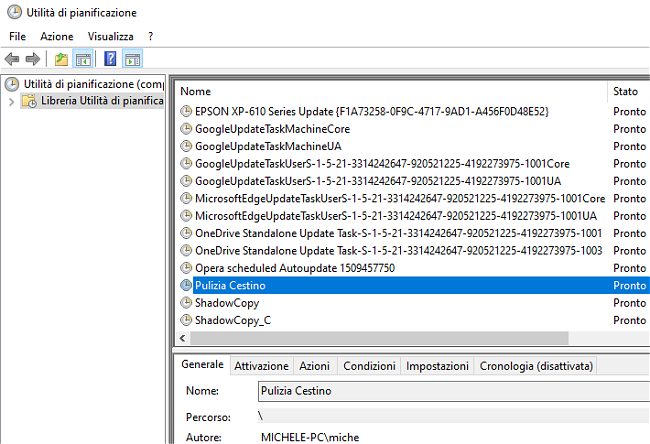Switch to the Attivazione tab
This screenshot has width=650, height=444.
point(262,366)
